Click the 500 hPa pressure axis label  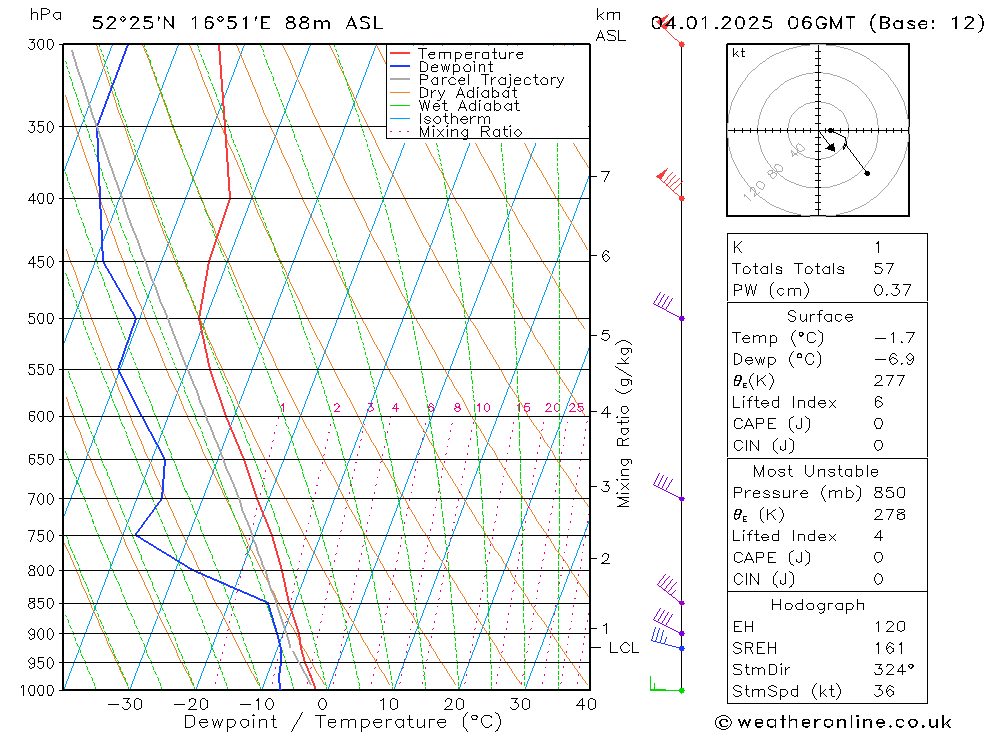[41, 318]
